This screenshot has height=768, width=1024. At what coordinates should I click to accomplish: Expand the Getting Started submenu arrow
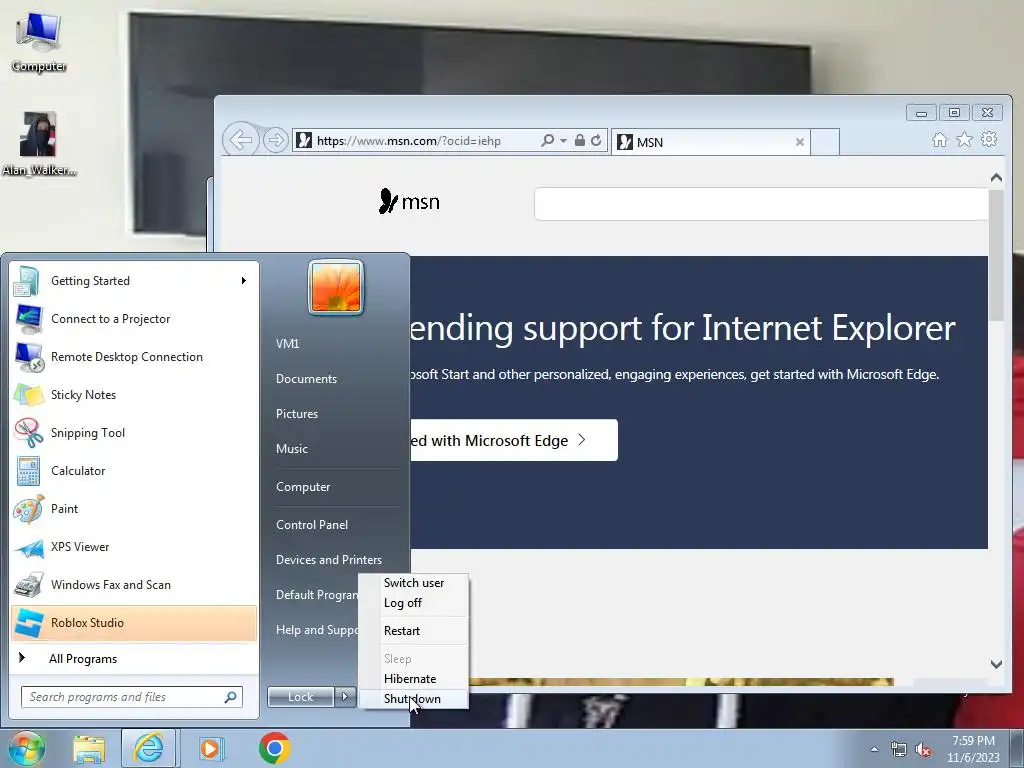tap(244, 281)
